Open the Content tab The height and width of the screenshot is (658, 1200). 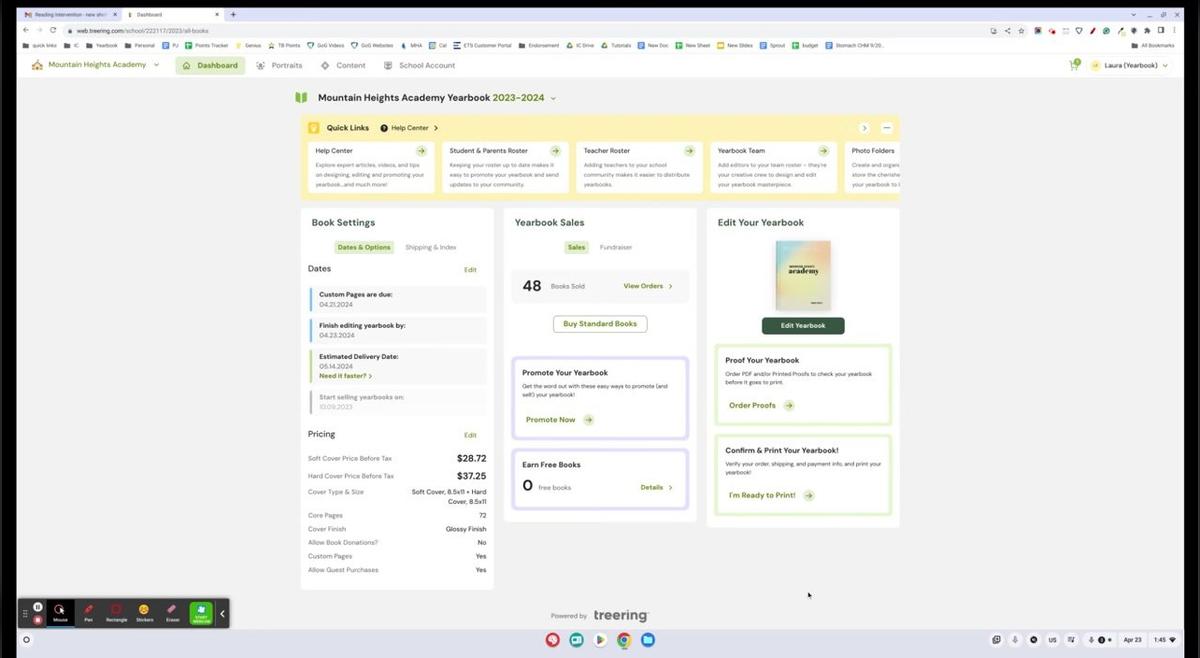(343, 65)
